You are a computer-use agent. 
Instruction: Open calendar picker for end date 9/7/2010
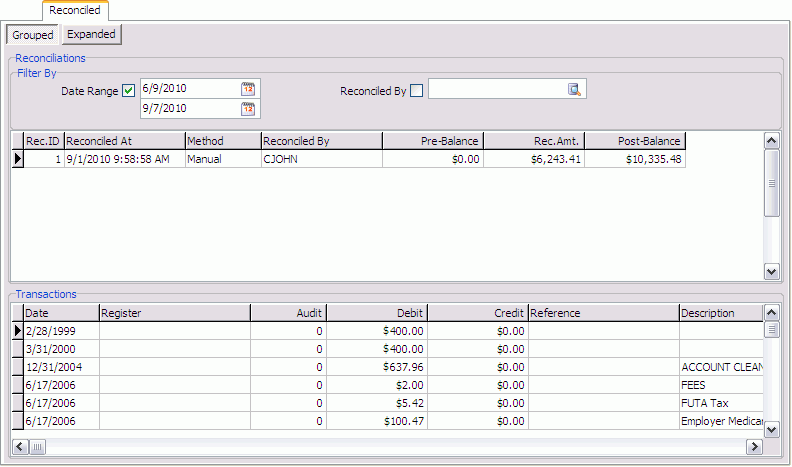pyautogui.click(x=248, y=108)
